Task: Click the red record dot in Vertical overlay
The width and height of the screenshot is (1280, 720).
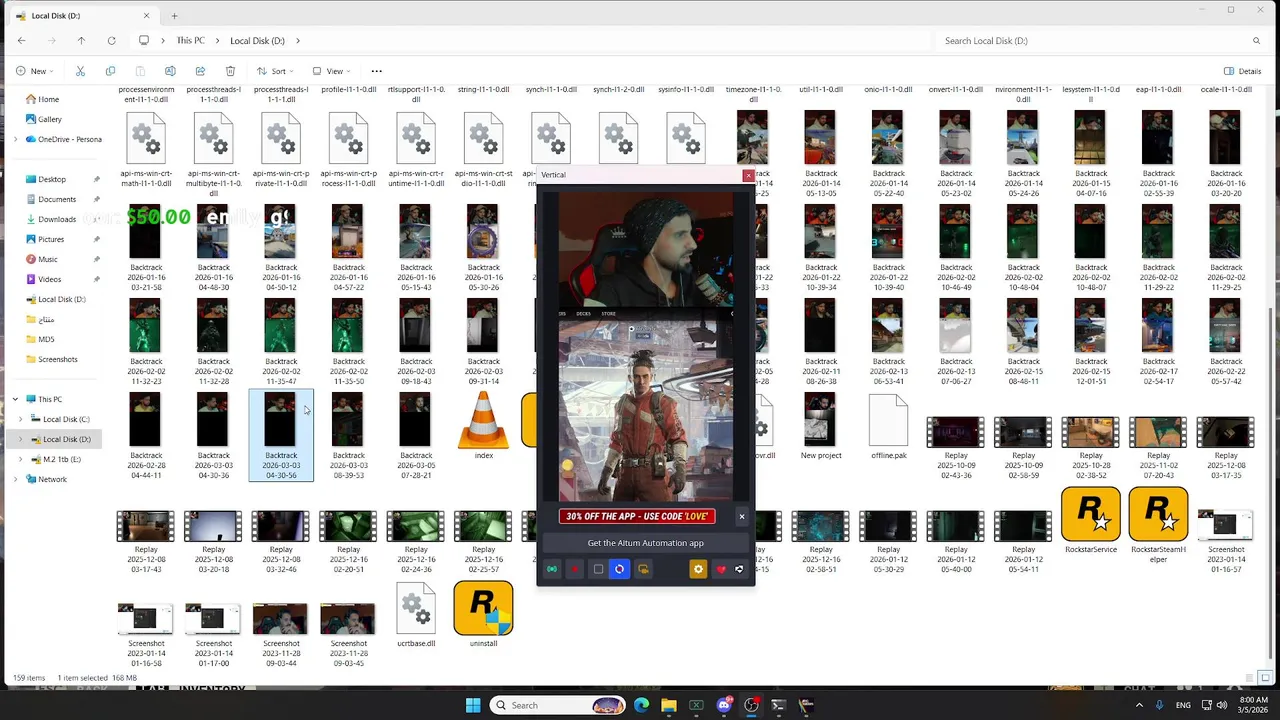Action: click(x=575, y=569)
